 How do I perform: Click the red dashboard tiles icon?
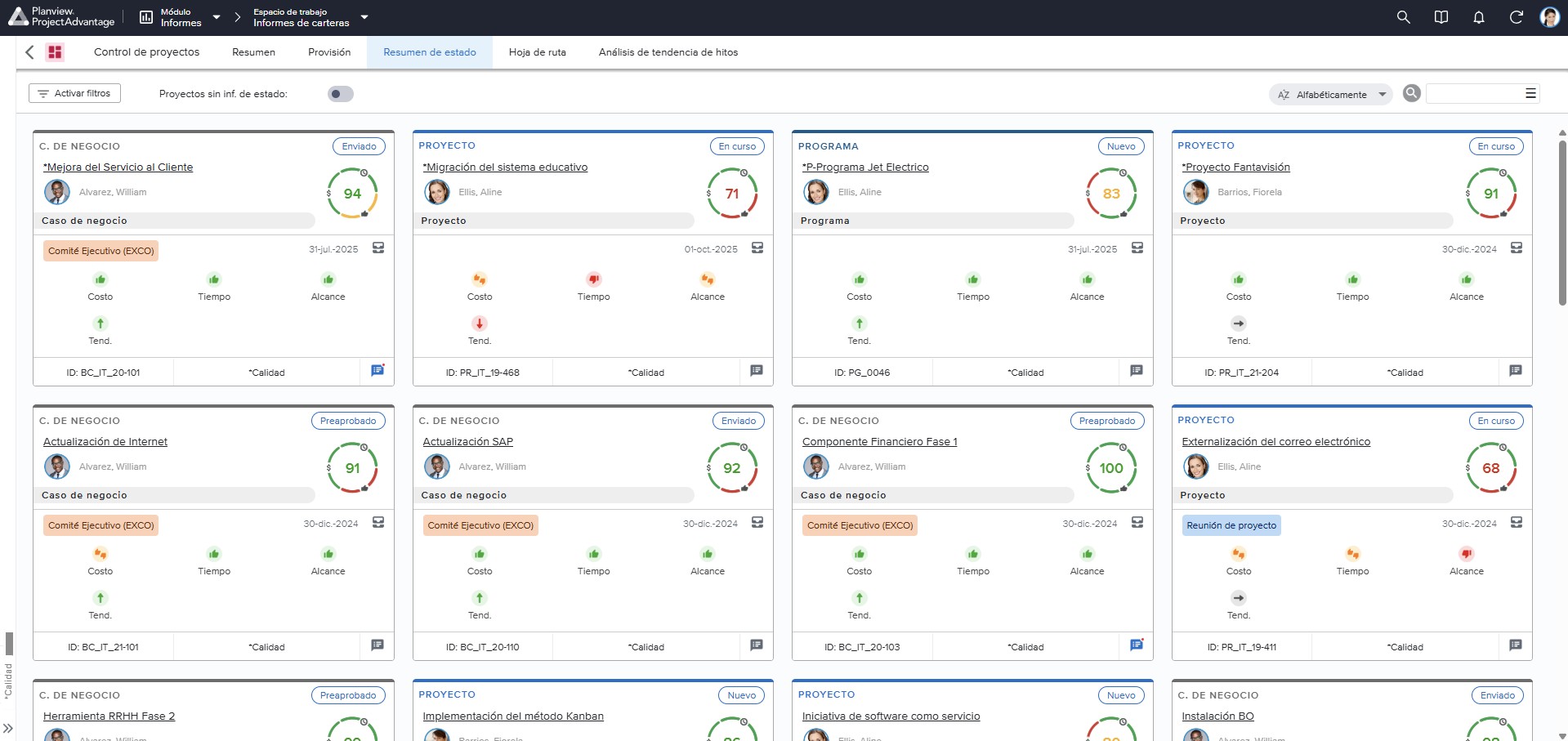(55, 52)
